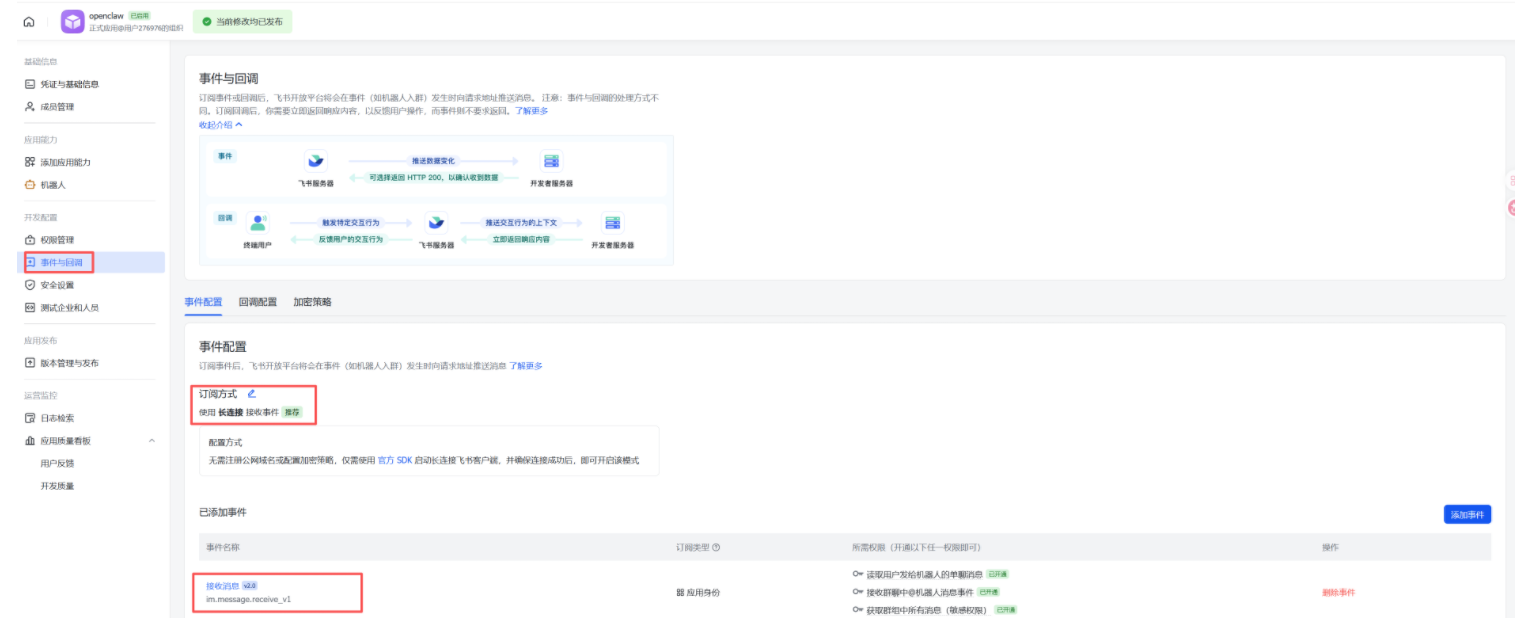The height and width of the screenshot is (633, 1515).
Task: Click the 权限管理 lock icon
Action: (30, 240)
